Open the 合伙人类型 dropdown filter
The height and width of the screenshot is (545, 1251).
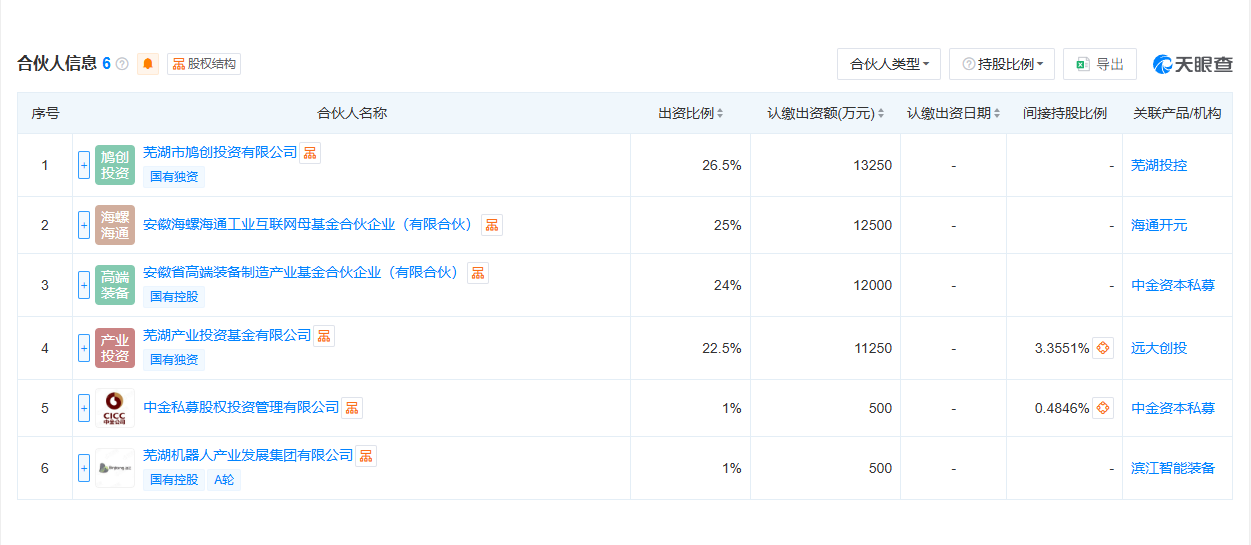(889, 64)
